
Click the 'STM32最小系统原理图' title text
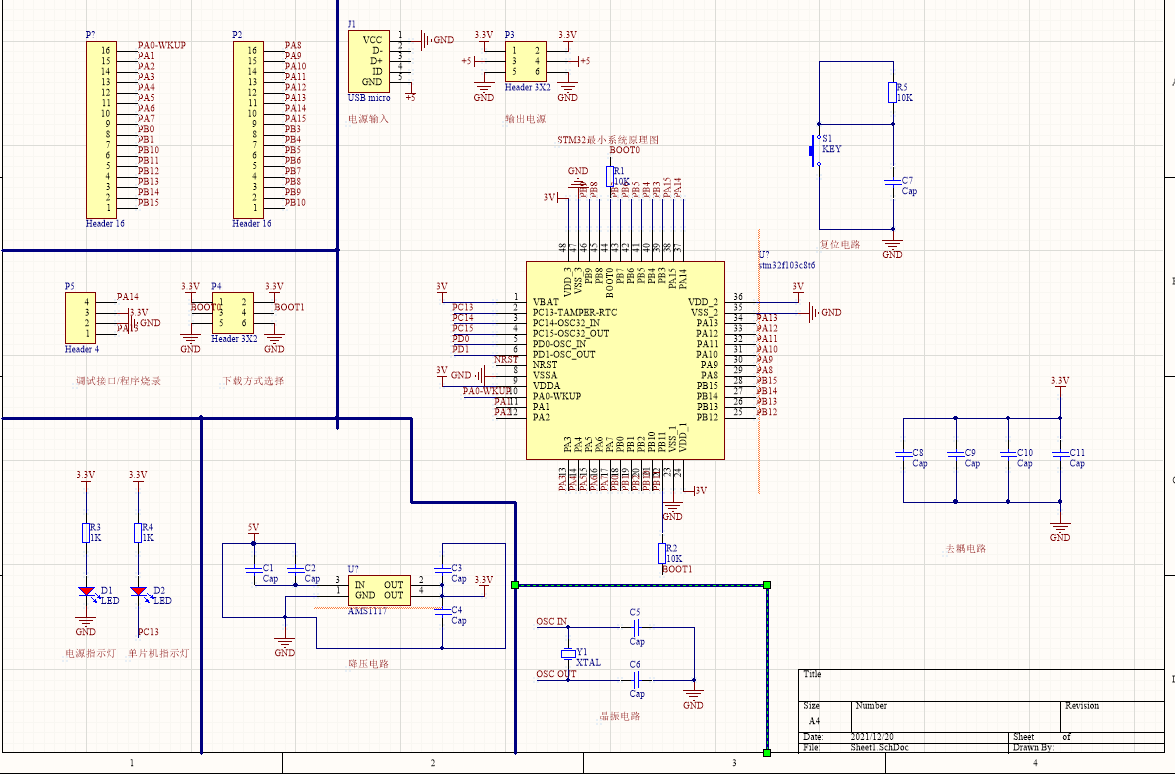coord(608,140)
